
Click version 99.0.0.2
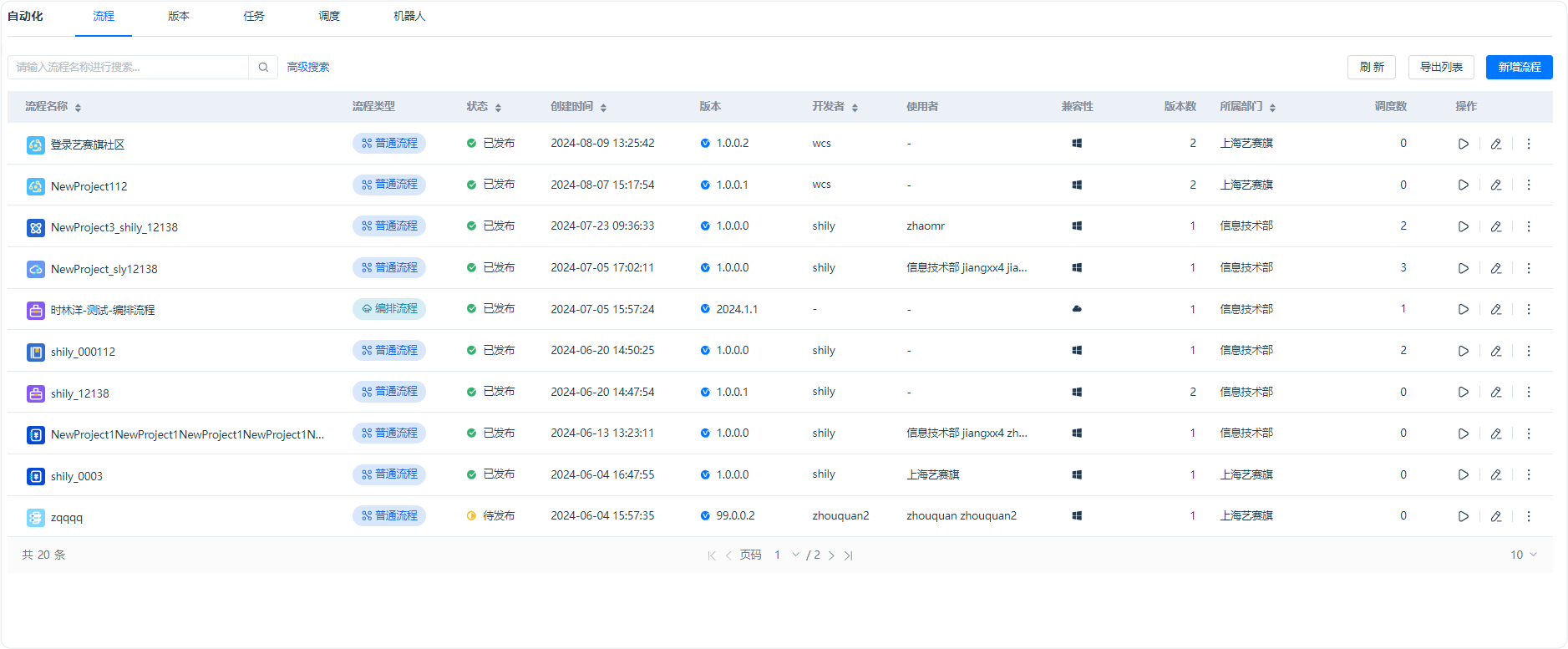[x=735, y=516]
